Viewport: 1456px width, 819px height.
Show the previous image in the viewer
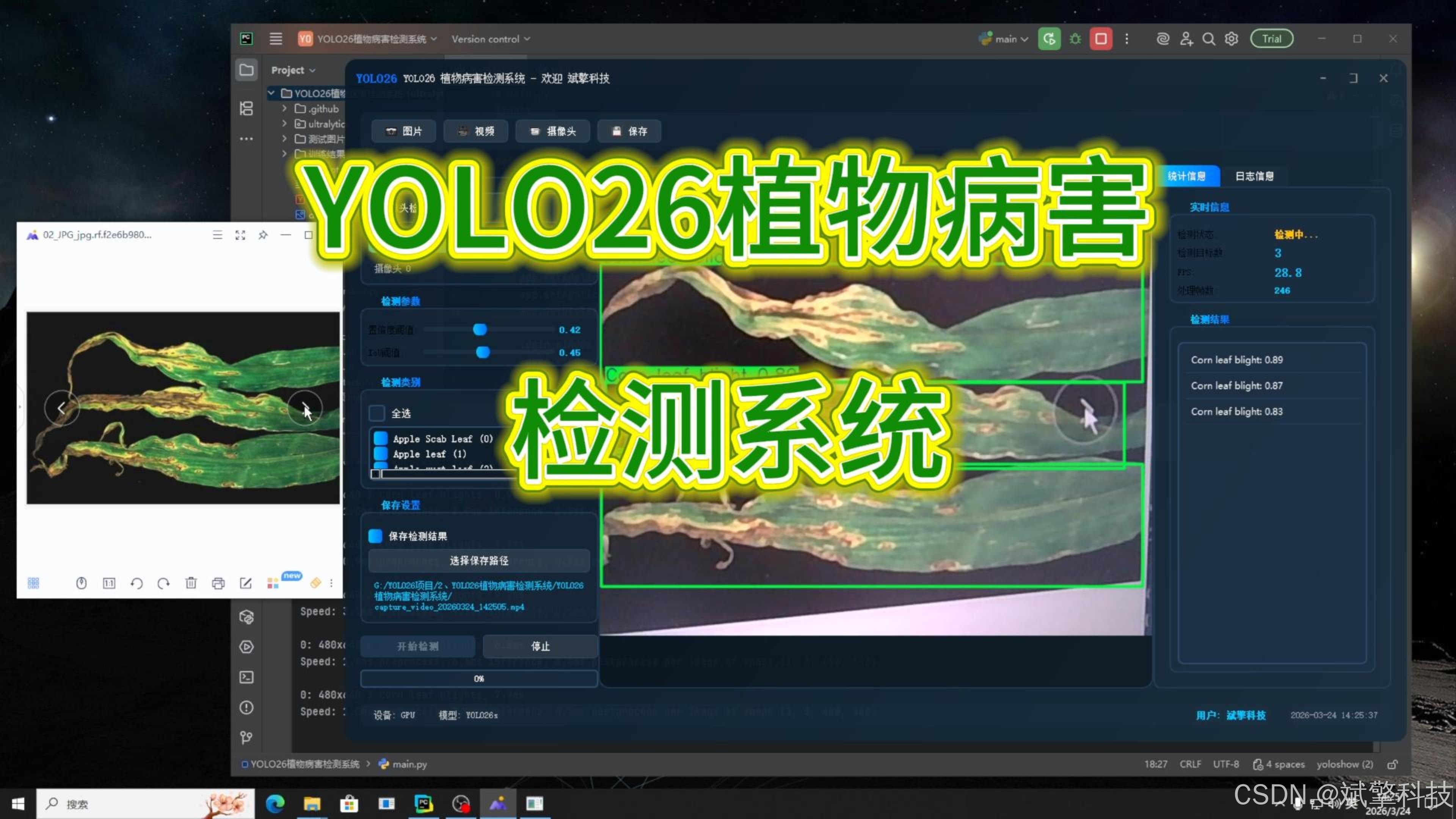pyautogui.click(x=61, y=408)
